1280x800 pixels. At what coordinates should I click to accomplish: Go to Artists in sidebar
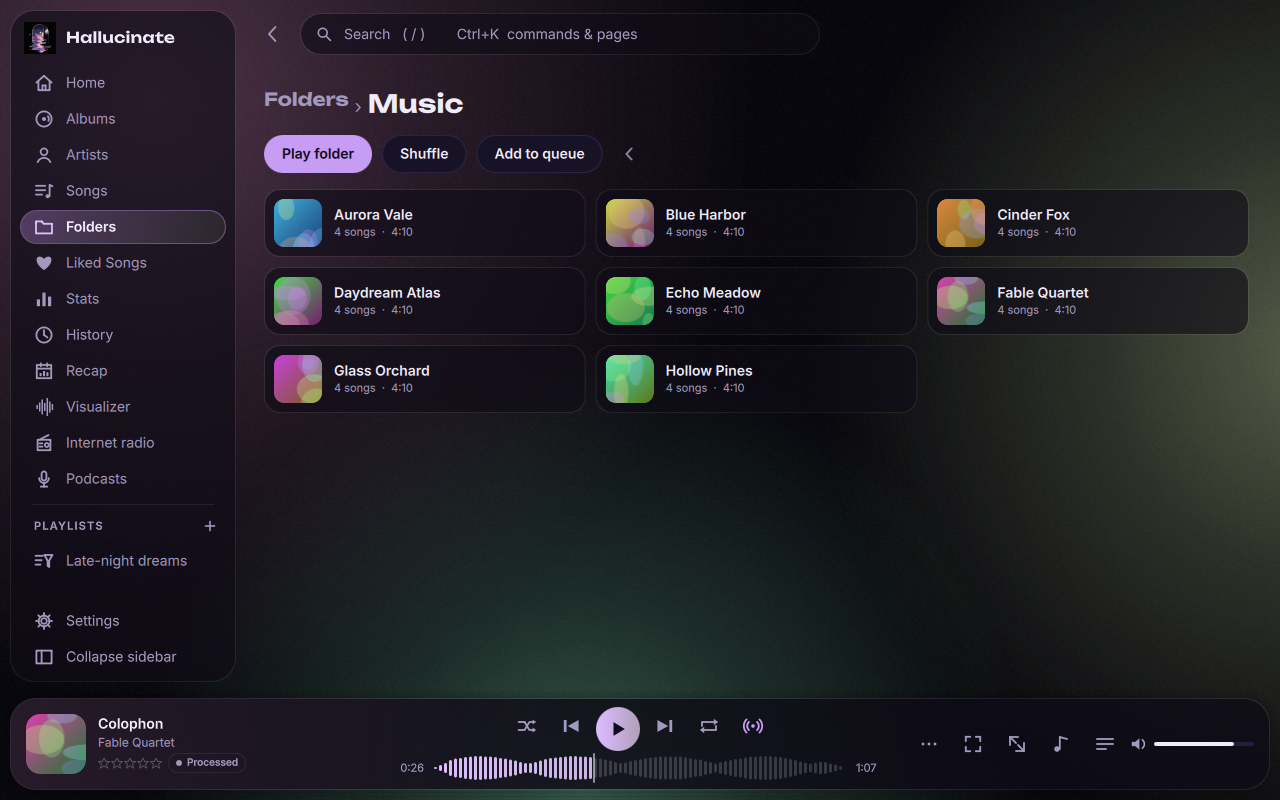point(123,155)
